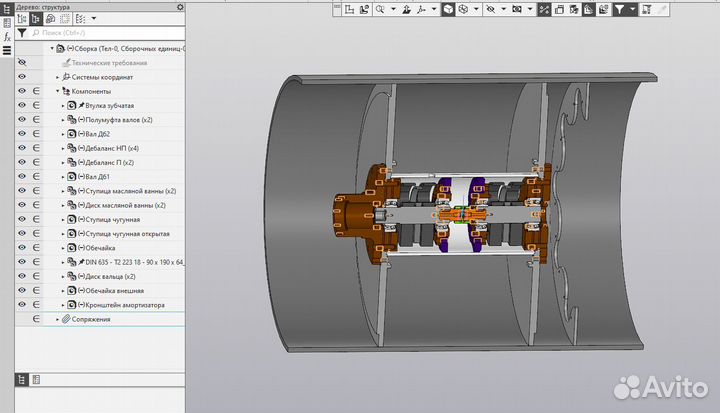Viewport: 720px width, 413px height.
Task: Collapse the Компоненты tree node
Action: coord(57,91)
